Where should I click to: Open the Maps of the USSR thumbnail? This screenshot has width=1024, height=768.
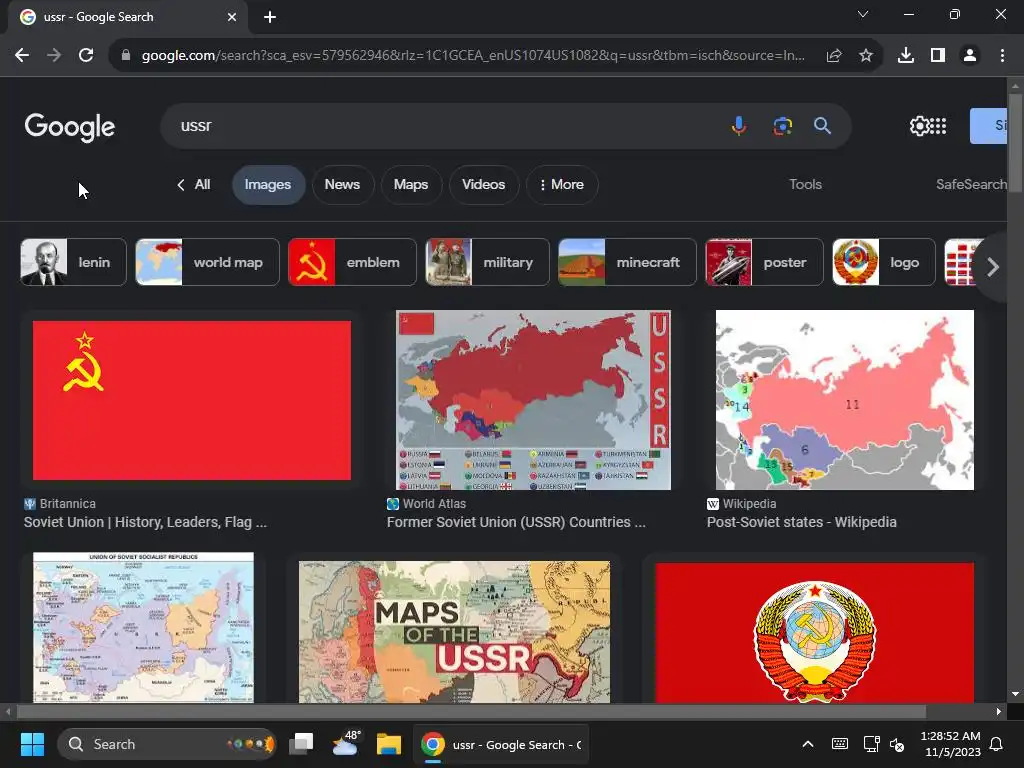coord(455,632)
